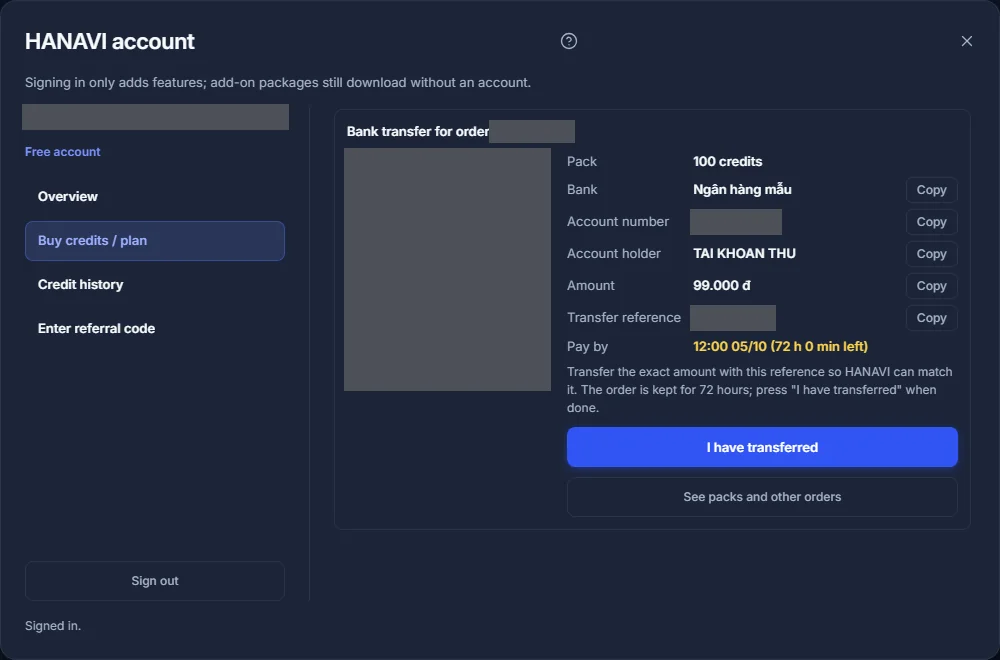Confirm with I have transferred button
This screenshot has width=1000, height=660.
pos(762,447)
